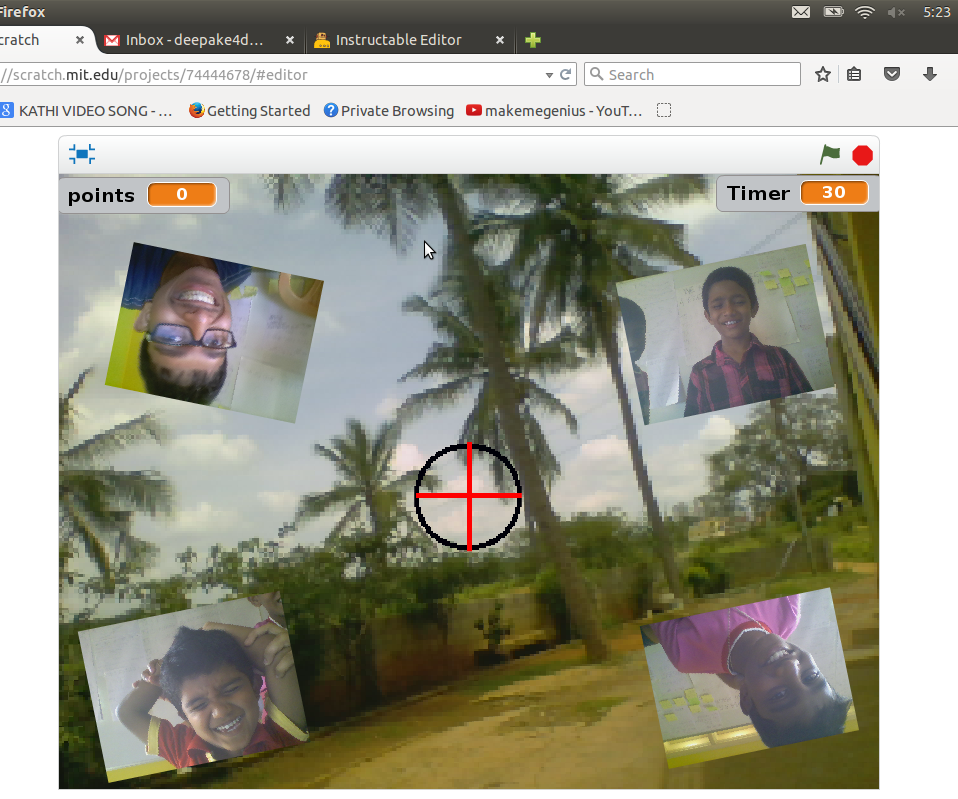Open the Downloads arrow icon

[x=929, y=74]
